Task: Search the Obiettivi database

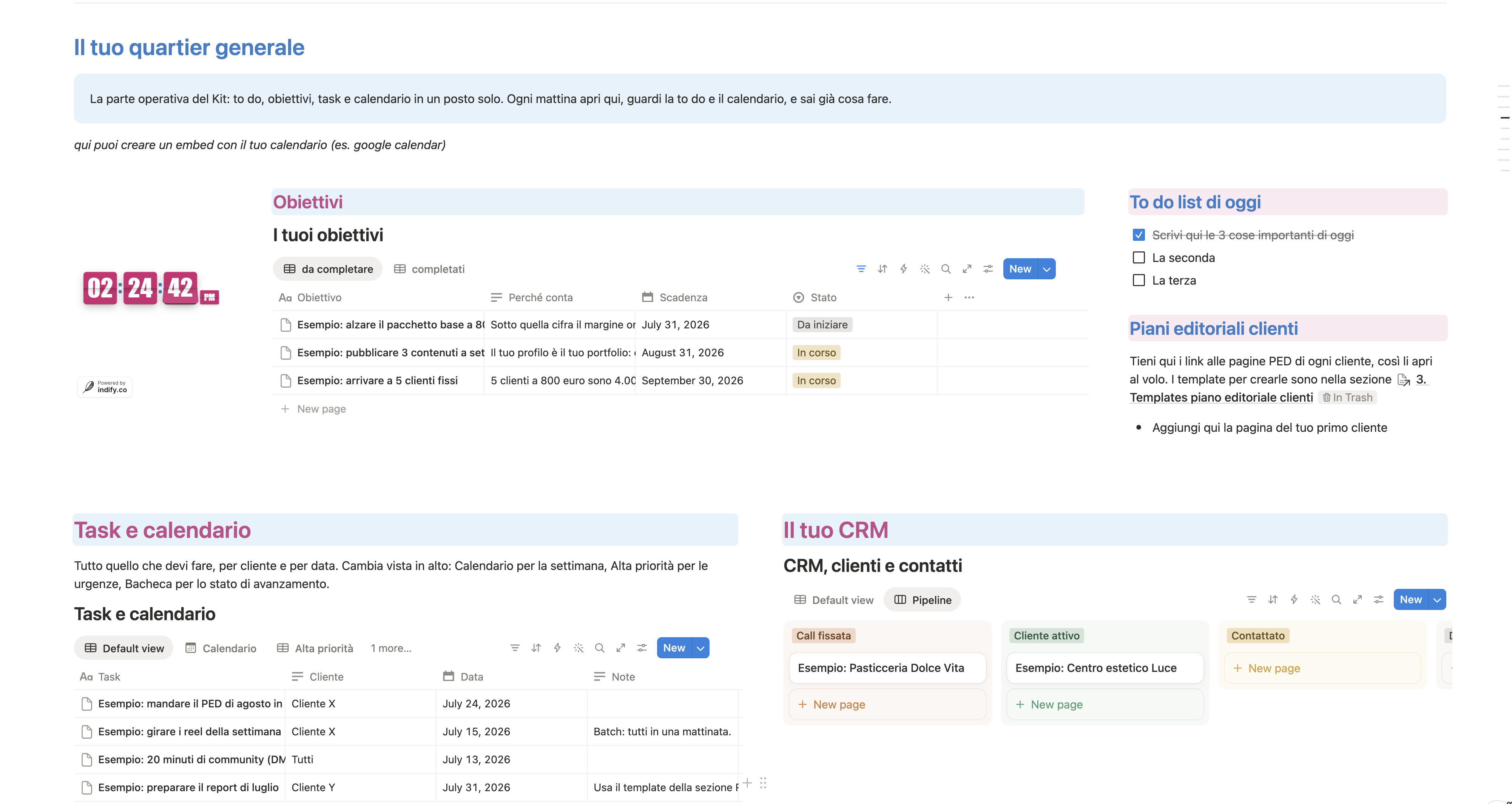Action: [x=946, y=269]
